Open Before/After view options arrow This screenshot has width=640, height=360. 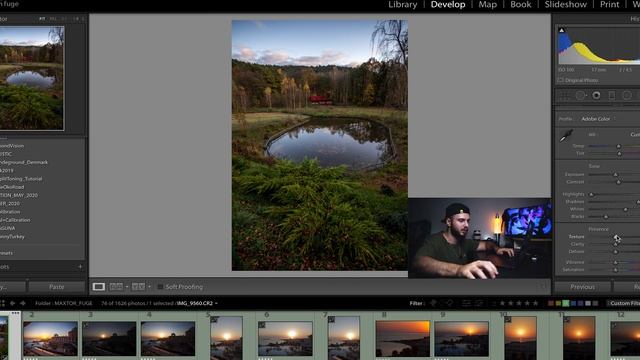click(x=149, y=287)
